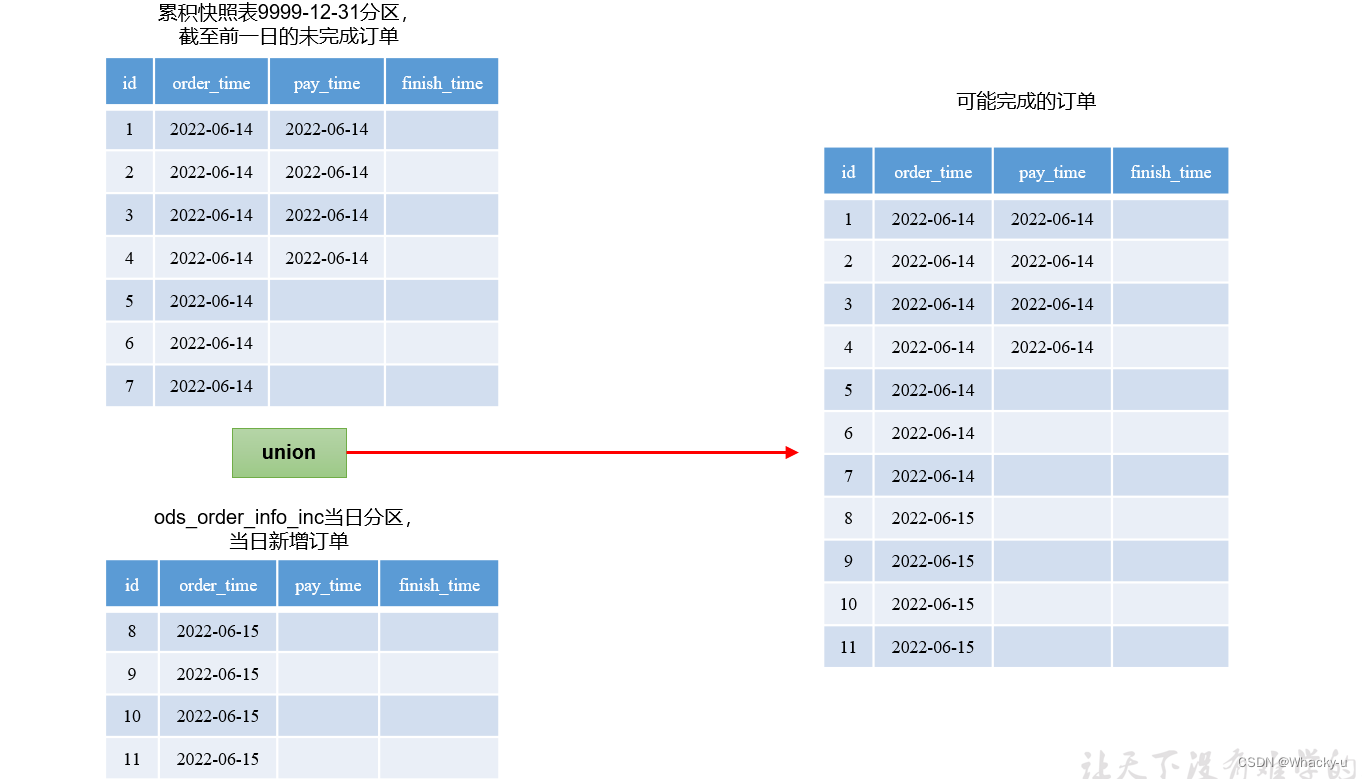The width and height of the screenshot is (1362, 779).
Task: Click order_time header in 可能完成的订单 table
Action: (933, 171)
